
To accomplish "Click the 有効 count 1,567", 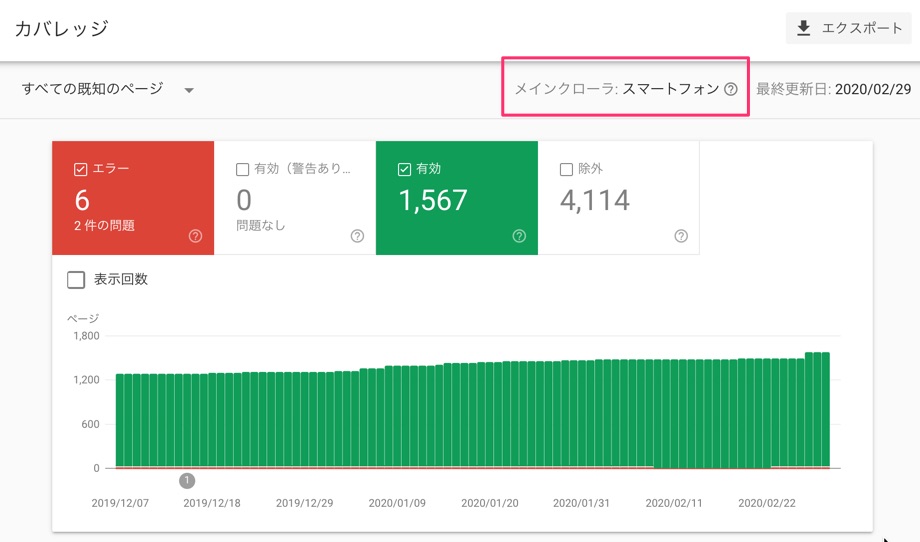I will [432, 201].
